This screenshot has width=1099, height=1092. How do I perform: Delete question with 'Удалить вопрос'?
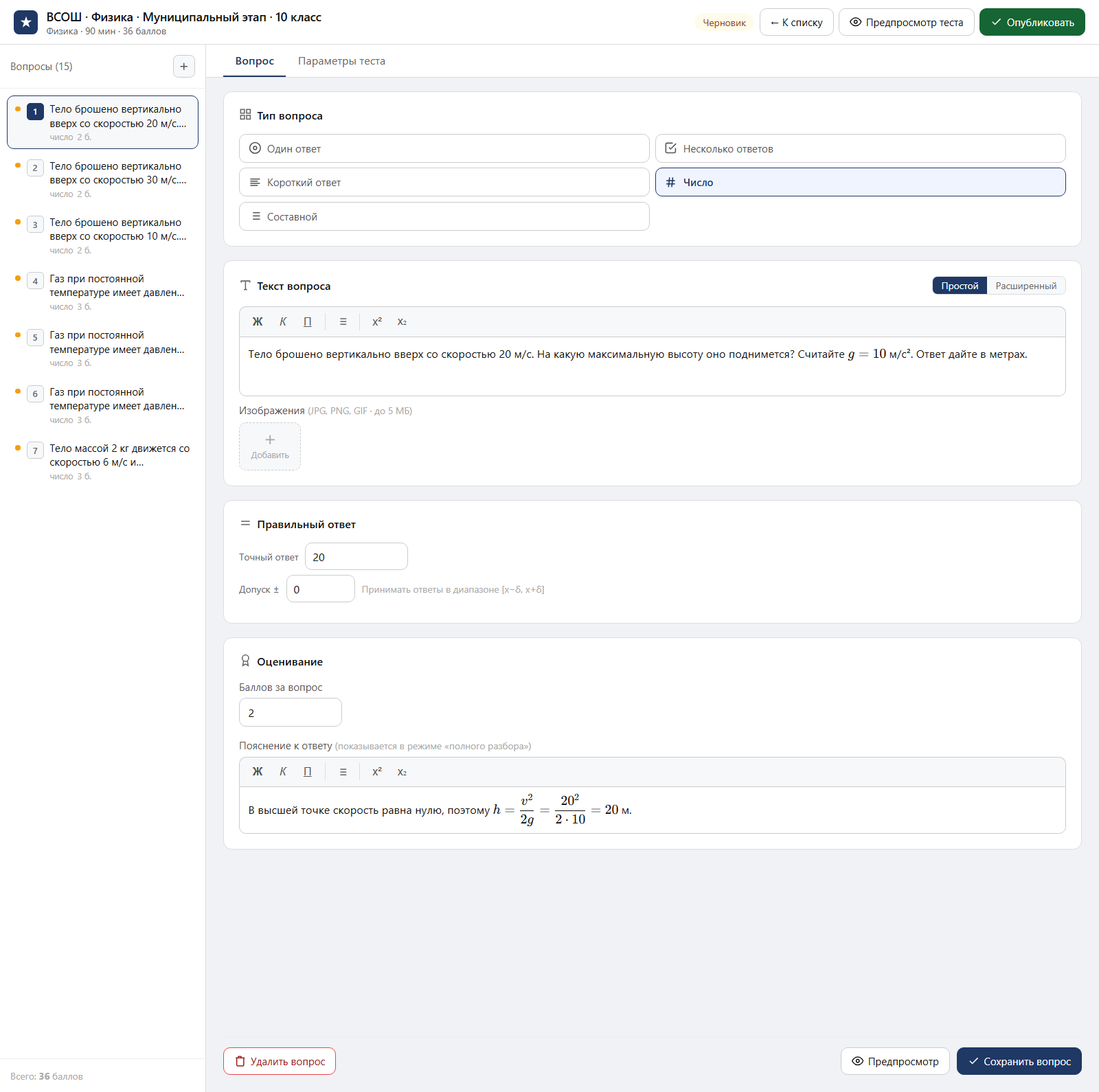point(280,1061)
